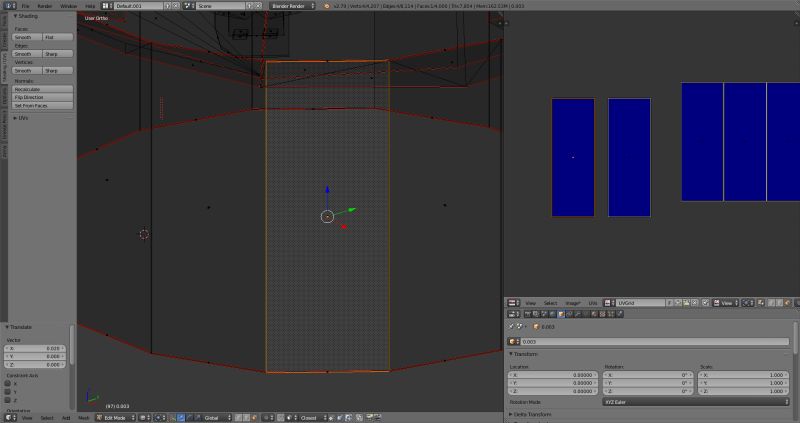Open the Texture properties tab icon
Viewport: 800px width, 423px height.
point(602,314)
